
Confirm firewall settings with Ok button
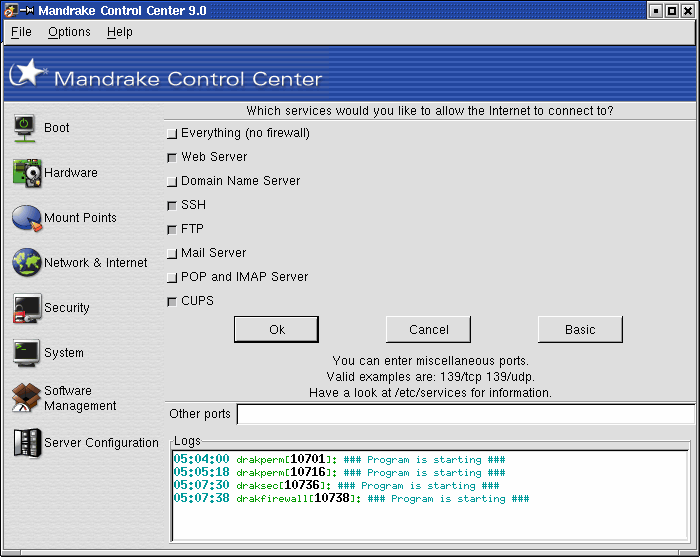(x=276, y=329)
